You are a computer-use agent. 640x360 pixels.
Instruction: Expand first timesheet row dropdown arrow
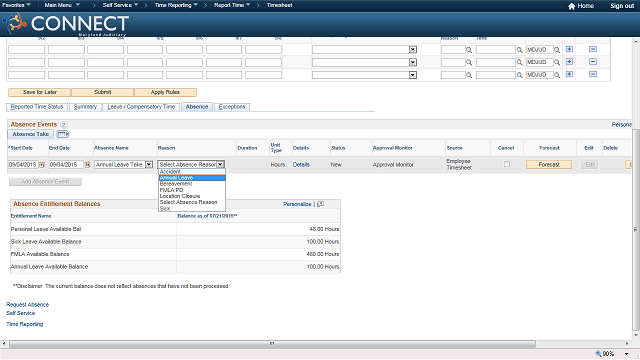tap(413, 49)
